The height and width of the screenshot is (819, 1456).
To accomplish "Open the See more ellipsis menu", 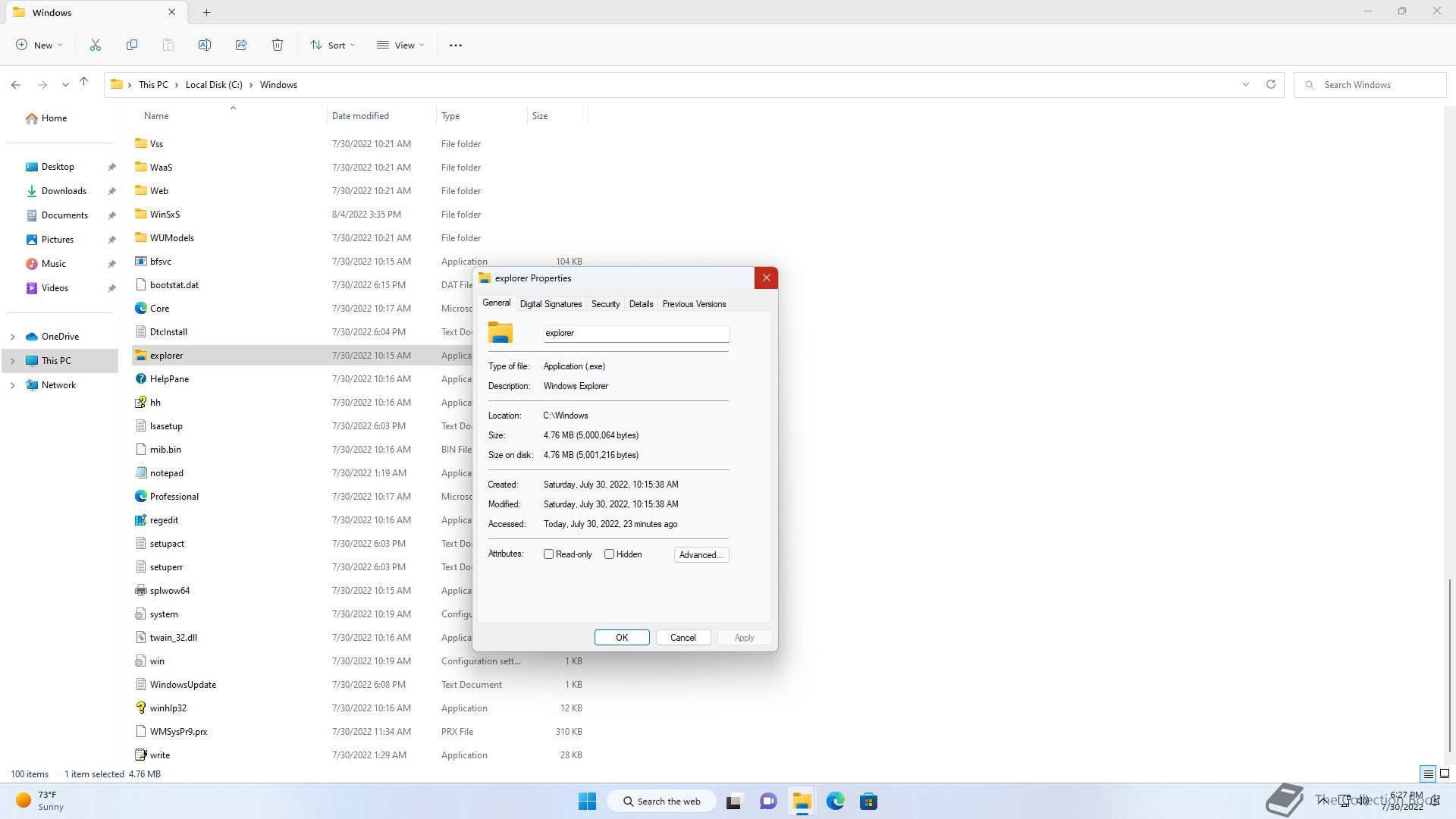I will point(456,45).
